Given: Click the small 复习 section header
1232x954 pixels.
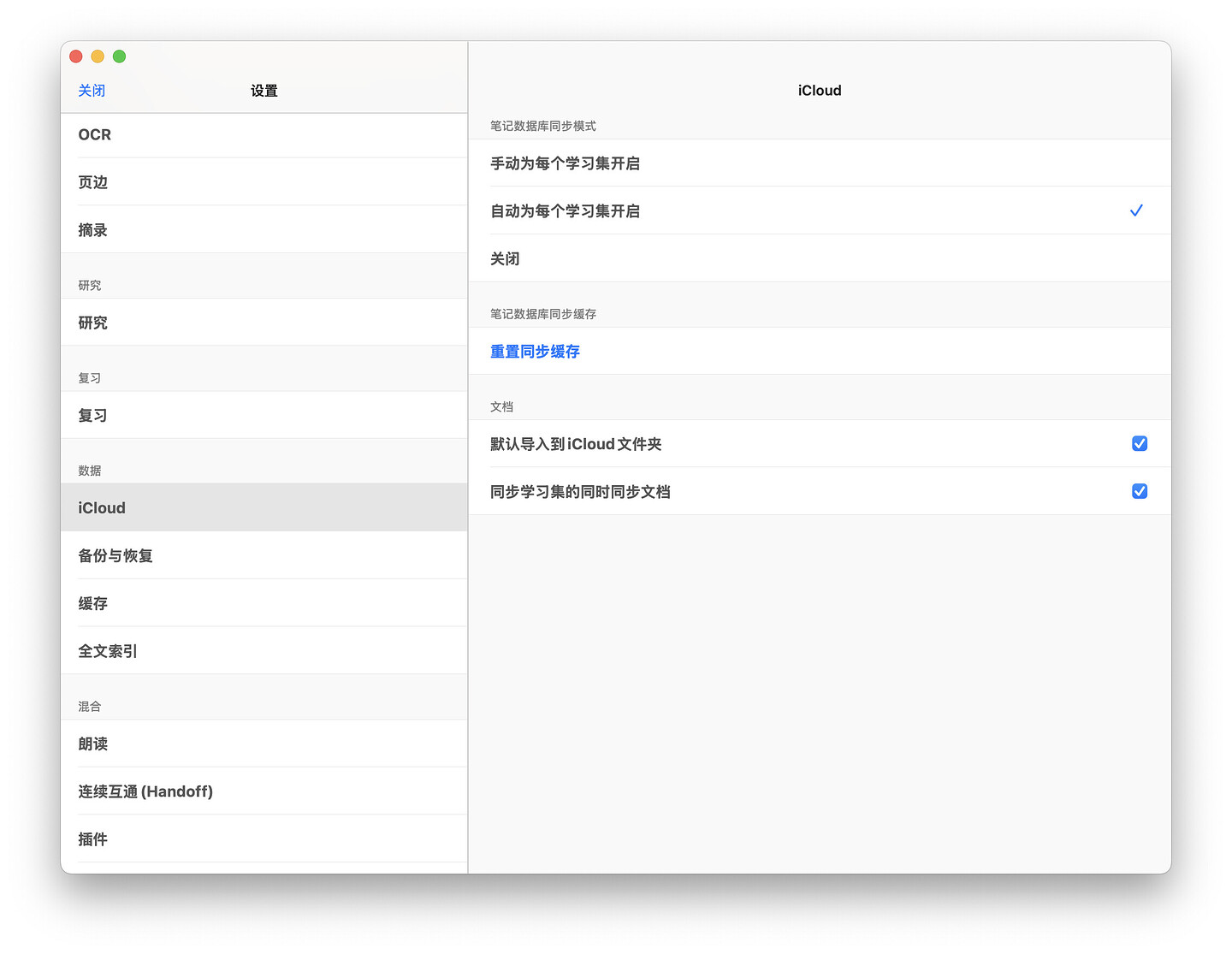Looking at the screenshot, I should coord(90,378).
